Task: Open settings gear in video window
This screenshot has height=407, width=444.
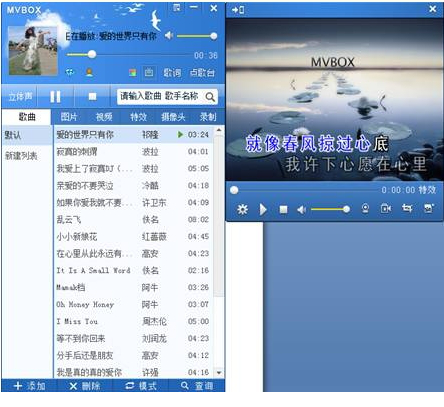Action: click(242, 209)
